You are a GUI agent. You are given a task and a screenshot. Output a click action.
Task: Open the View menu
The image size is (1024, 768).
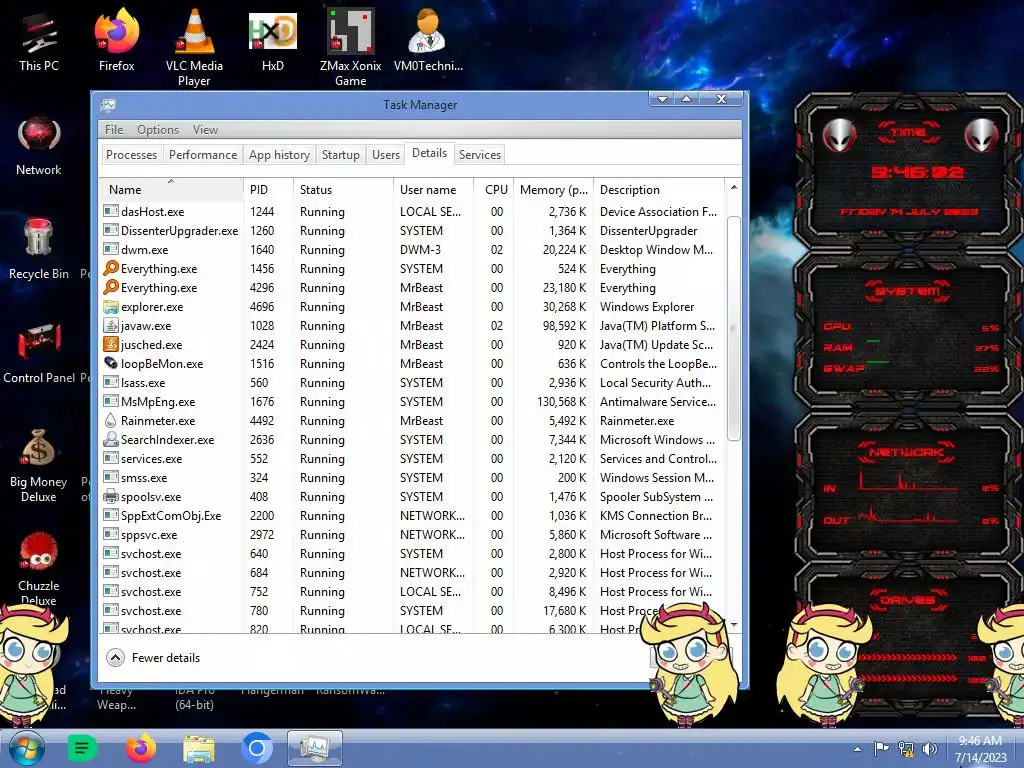(205, 129)
